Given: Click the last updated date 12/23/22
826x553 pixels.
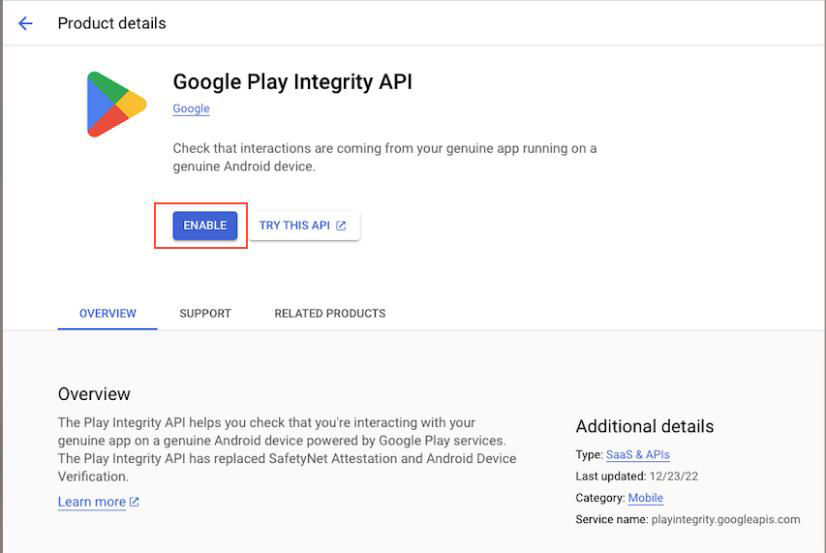Looking at the screenshot, I should (x=673, y=476).
